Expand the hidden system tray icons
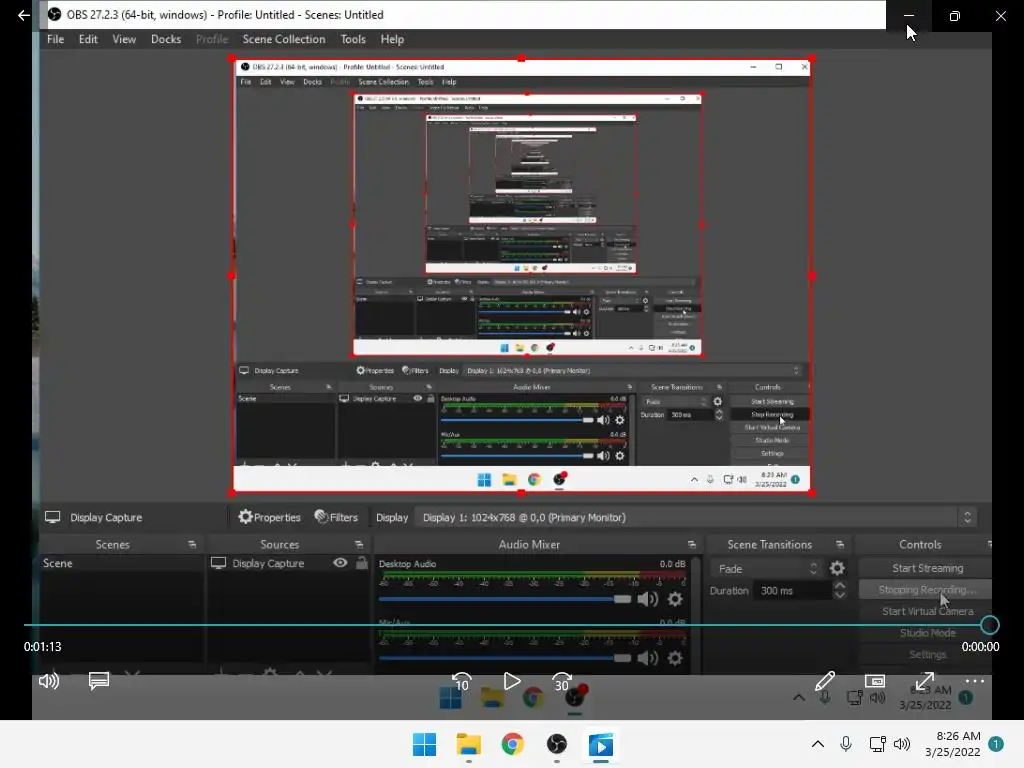This screenshot has width=1024, height=768. (818, 744)
